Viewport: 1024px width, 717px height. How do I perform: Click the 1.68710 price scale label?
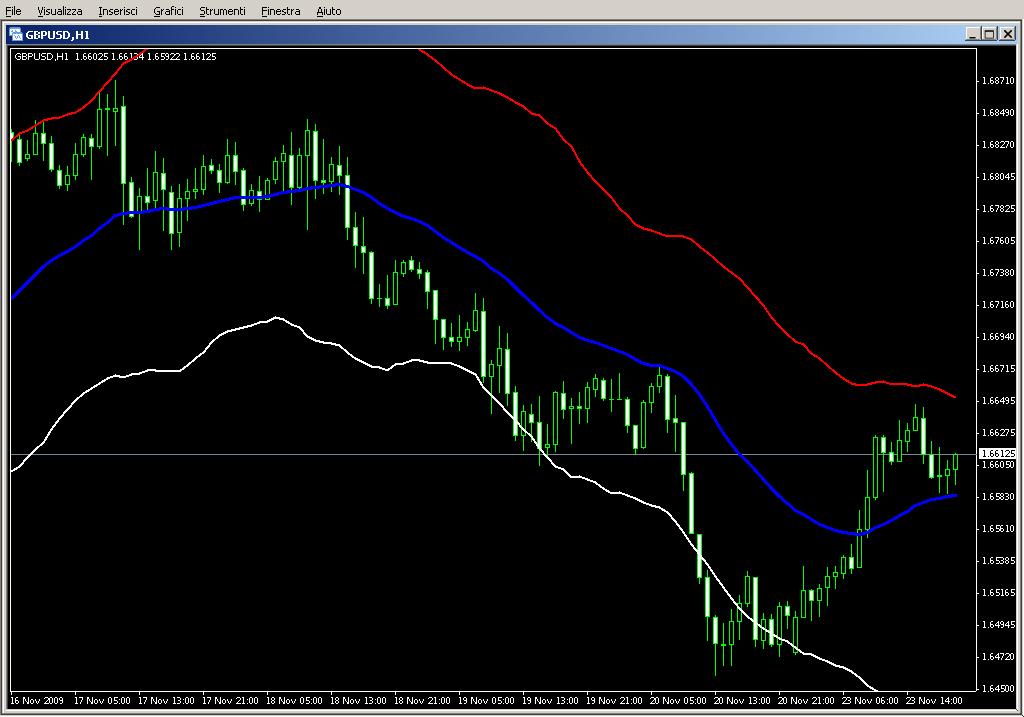point(999,80)
